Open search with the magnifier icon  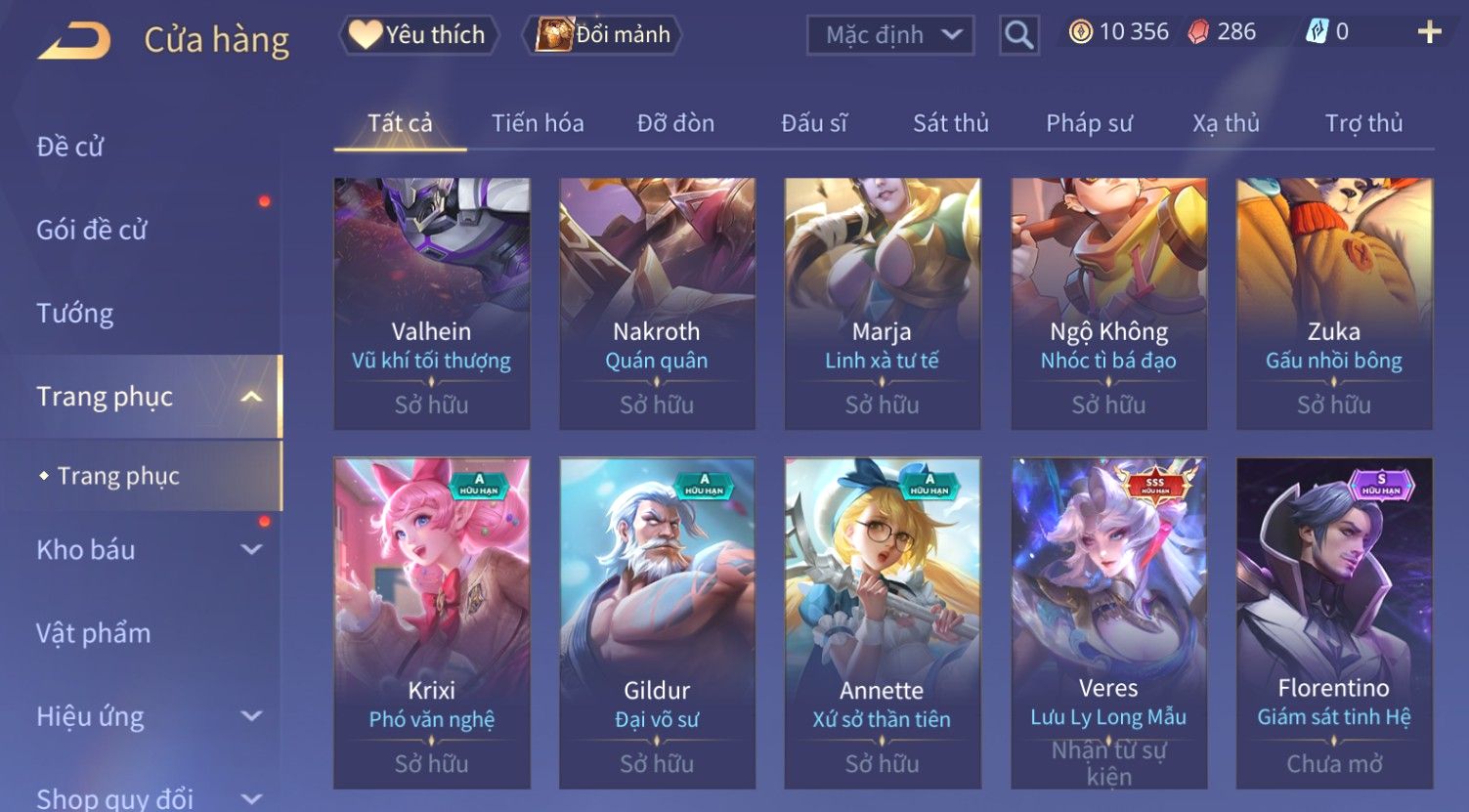(1018, 35)
